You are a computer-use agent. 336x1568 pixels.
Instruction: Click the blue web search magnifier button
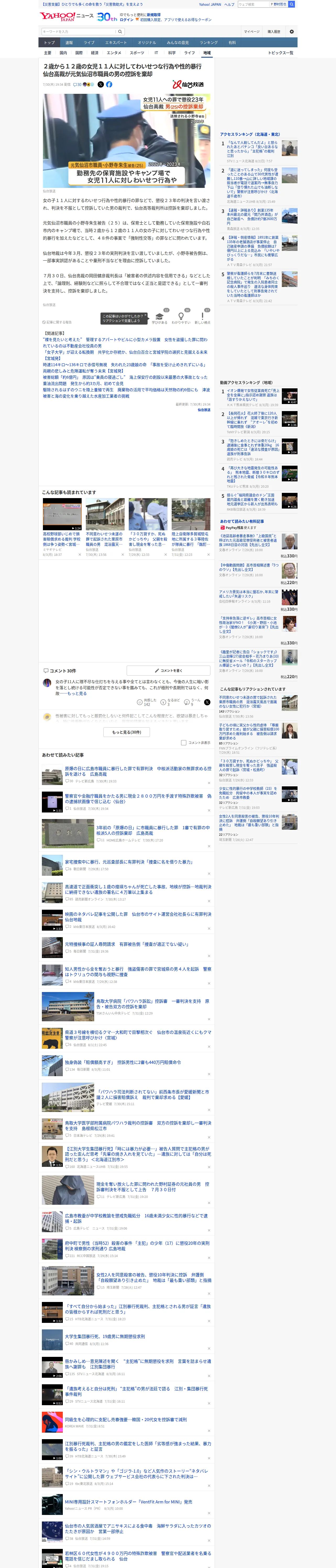point(292,4)
